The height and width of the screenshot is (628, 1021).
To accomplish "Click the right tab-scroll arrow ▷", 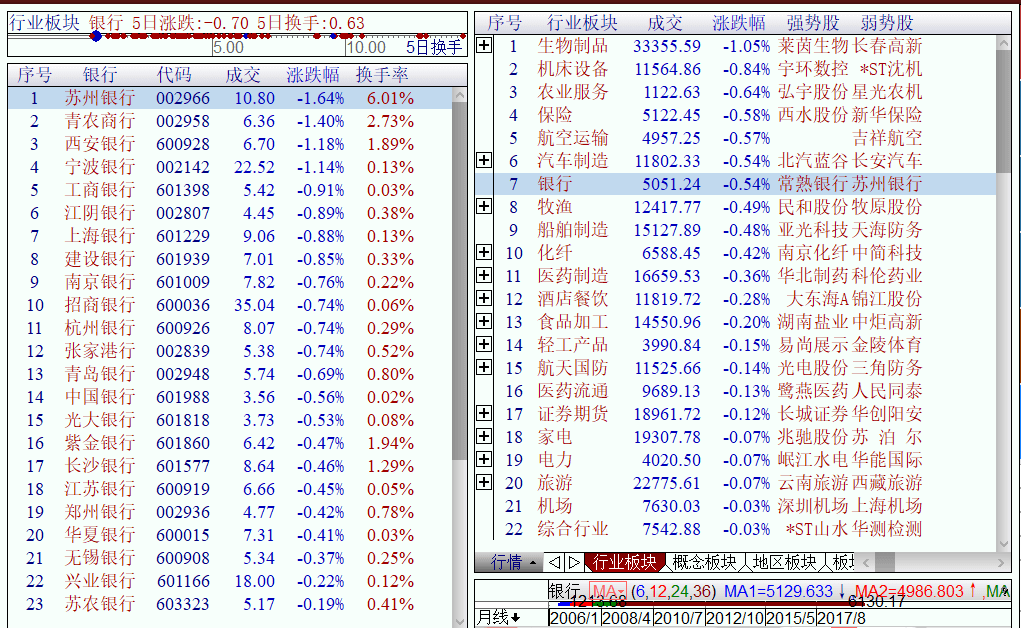I will coord(574,562).
